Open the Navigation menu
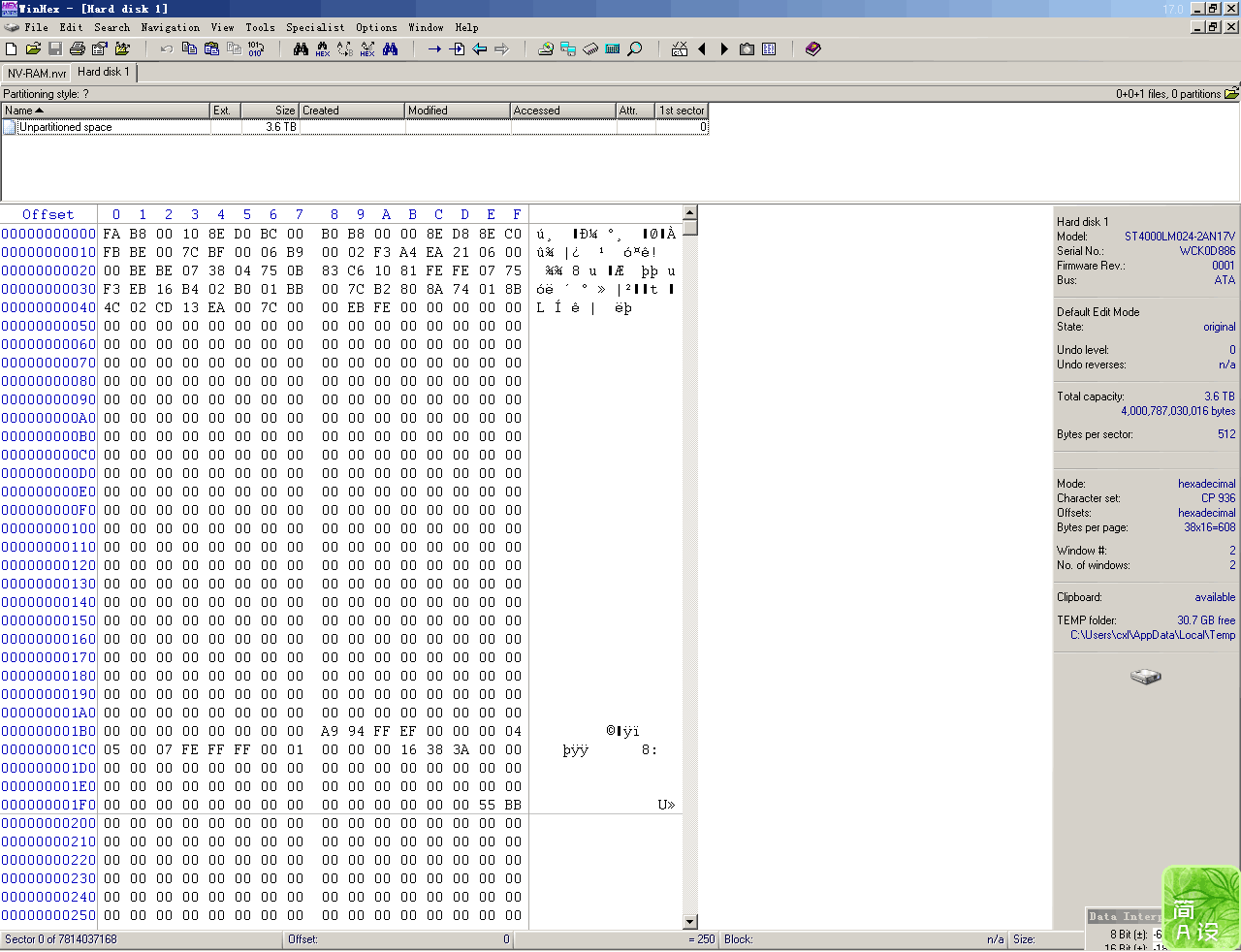 pos(170,27)
